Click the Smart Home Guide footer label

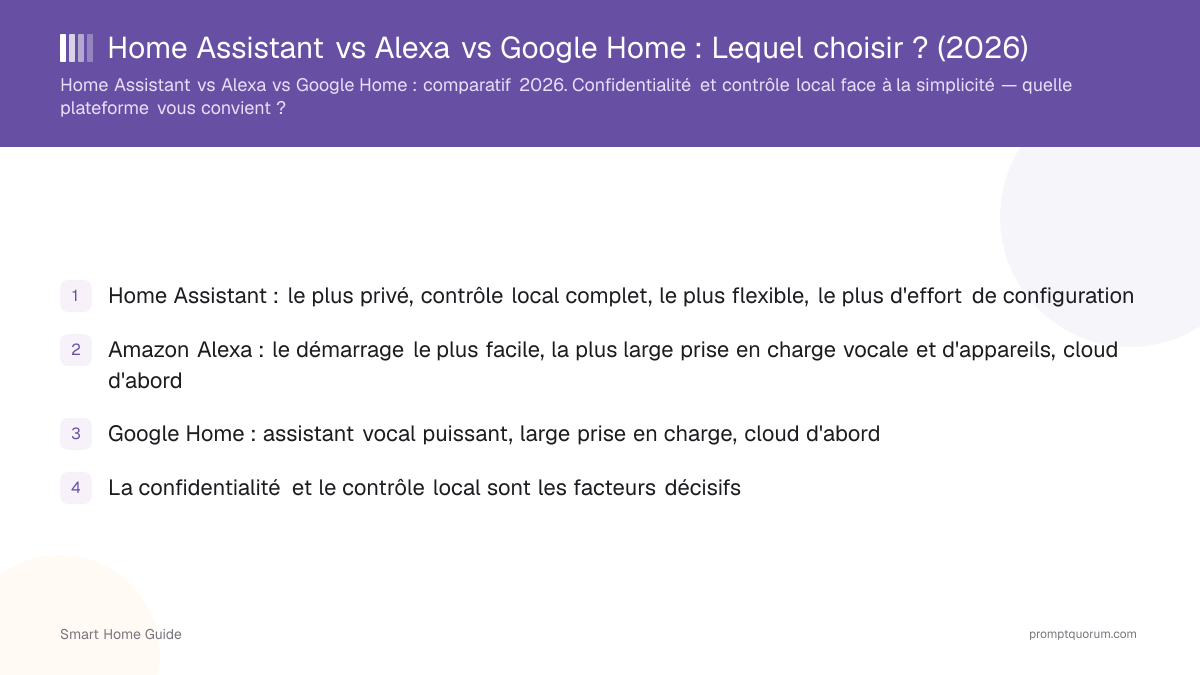click(x=121, y=634)
